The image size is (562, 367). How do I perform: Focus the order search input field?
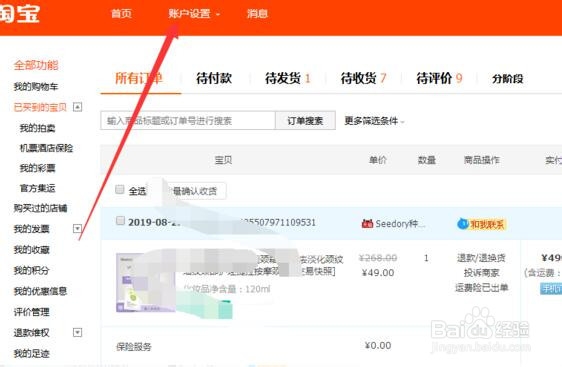188,120
